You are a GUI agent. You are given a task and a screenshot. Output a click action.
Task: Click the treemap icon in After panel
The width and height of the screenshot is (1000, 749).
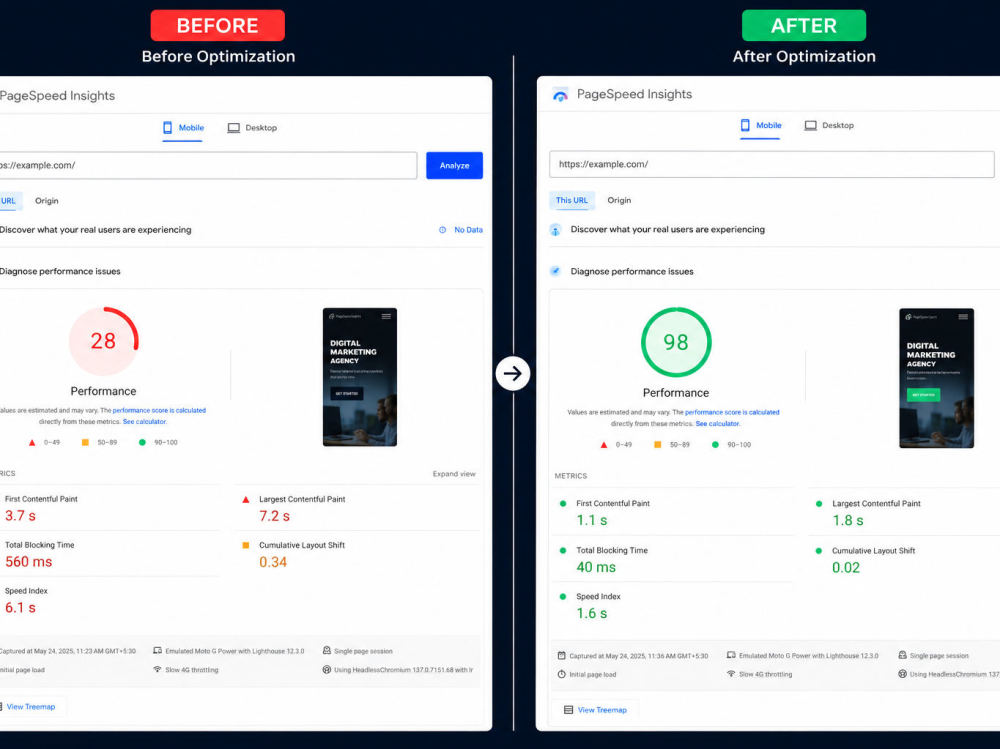[x=568, y=710]
